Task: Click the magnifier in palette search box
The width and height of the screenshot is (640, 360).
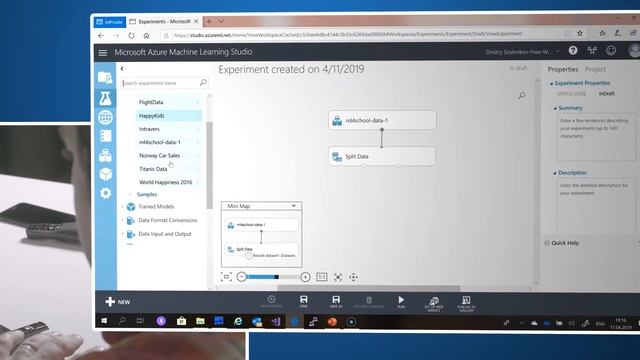Action: 203,83
